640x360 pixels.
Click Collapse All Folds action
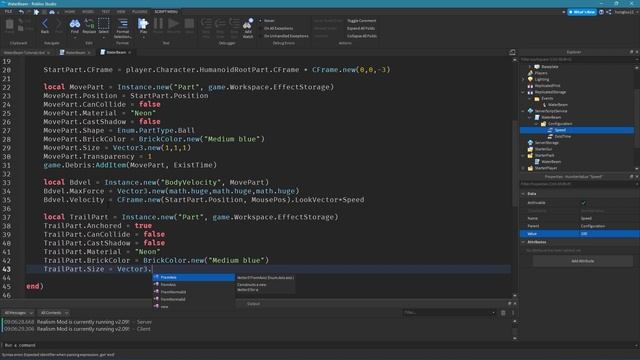pyautogui.click(x=362, y=36)
